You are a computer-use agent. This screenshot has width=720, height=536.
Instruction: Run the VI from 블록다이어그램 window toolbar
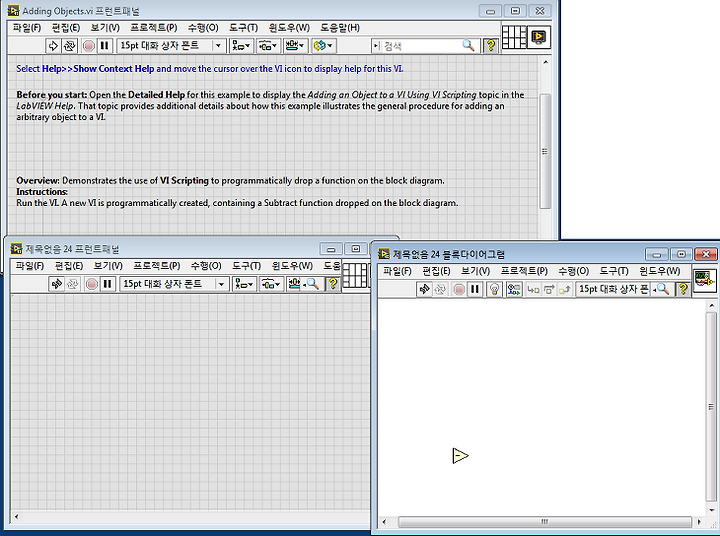tap(424, 289)
